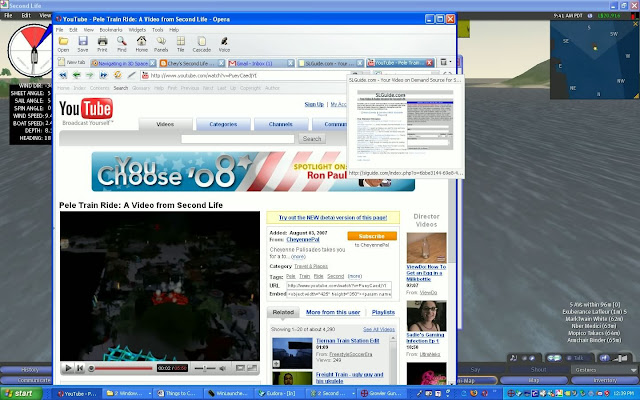This screenshot has width=640, height=400.
Task: Click the wand pencil icon beside Reload
Action: point(131,75)
